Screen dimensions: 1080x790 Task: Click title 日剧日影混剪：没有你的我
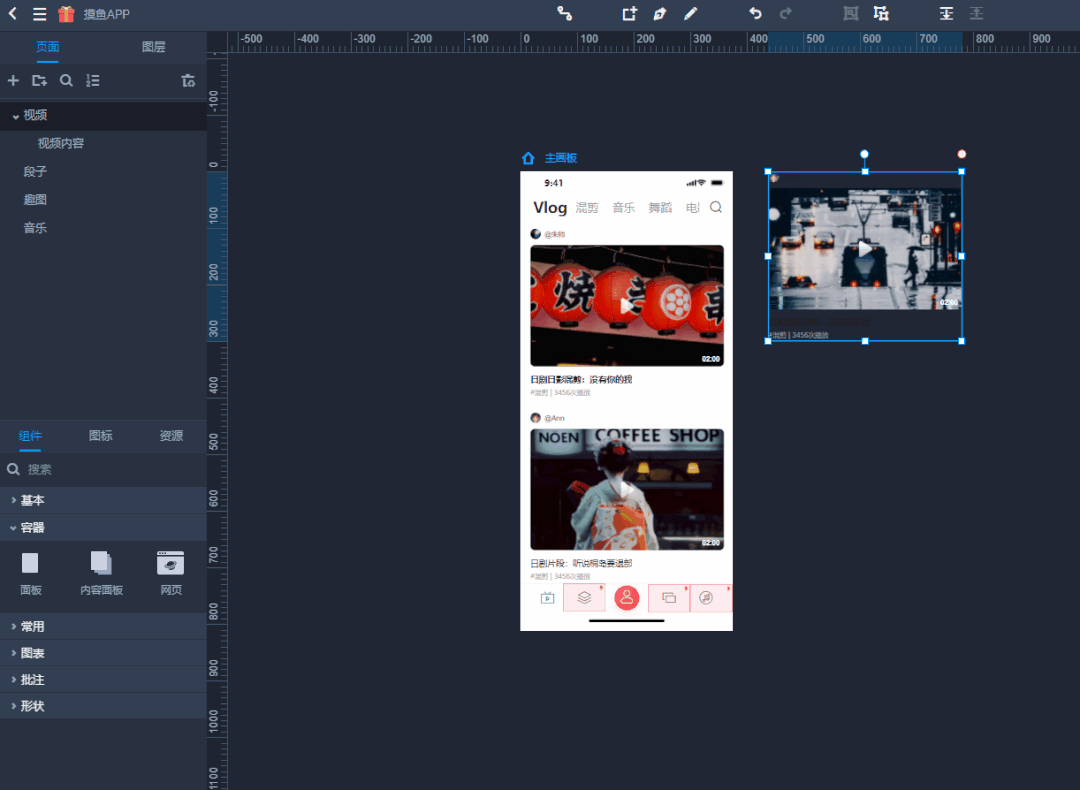[x=581, y=380]
